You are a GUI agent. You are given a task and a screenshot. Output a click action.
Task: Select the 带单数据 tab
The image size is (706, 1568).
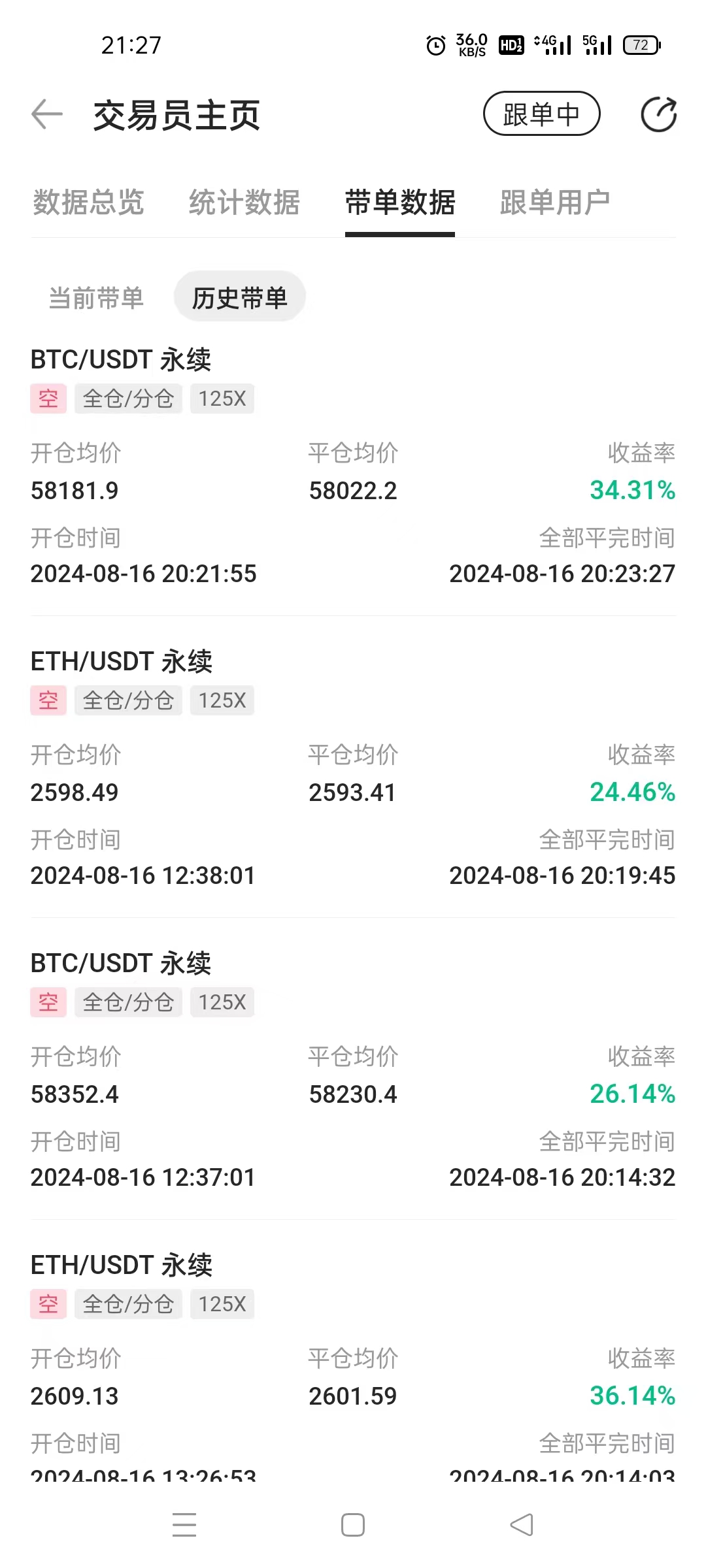(400, 202)
